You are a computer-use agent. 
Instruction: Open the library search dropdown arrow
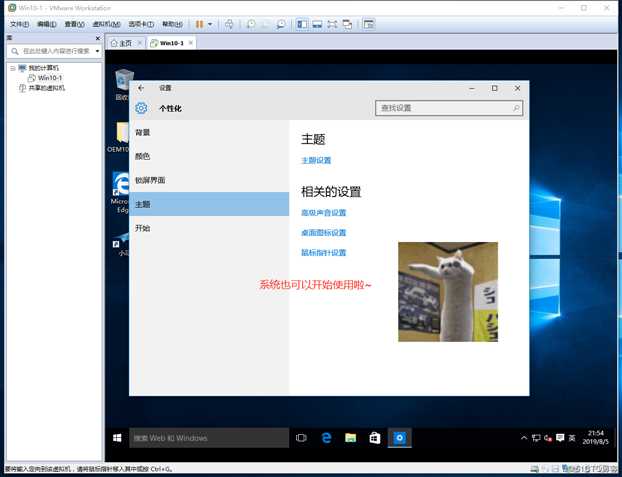coord(98,51)
